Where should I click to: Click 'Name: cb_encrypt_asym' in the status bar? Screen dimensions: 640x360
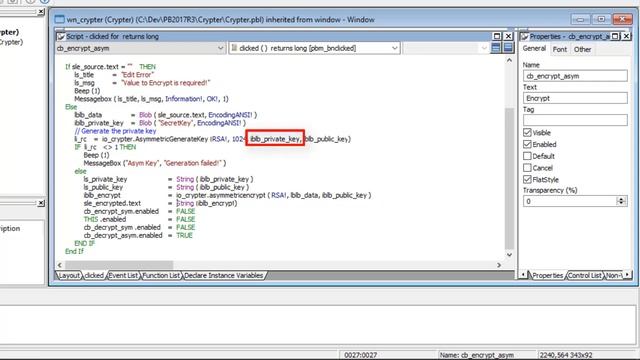coord(476,355)
